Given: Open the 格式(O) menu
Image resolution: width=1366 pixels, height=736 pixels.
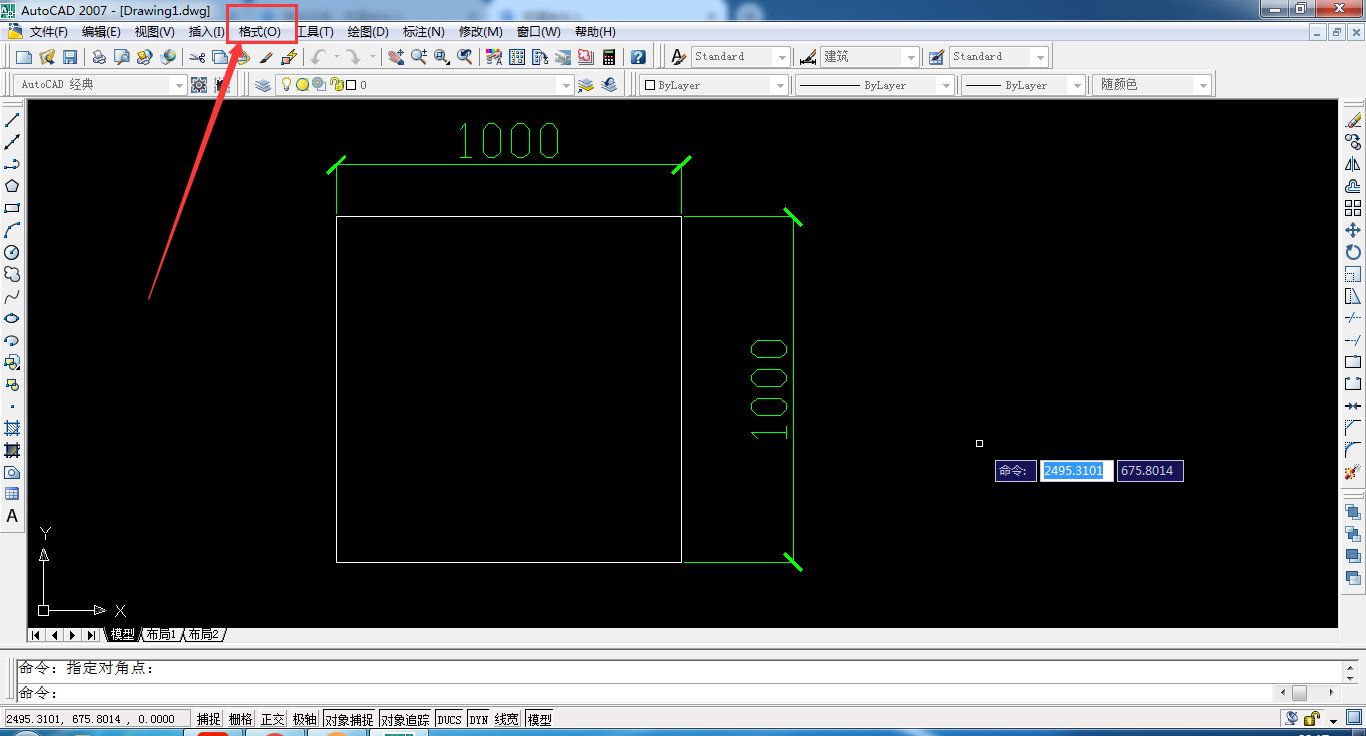Looking at the screenshot, I should click(x=260, y=32).
